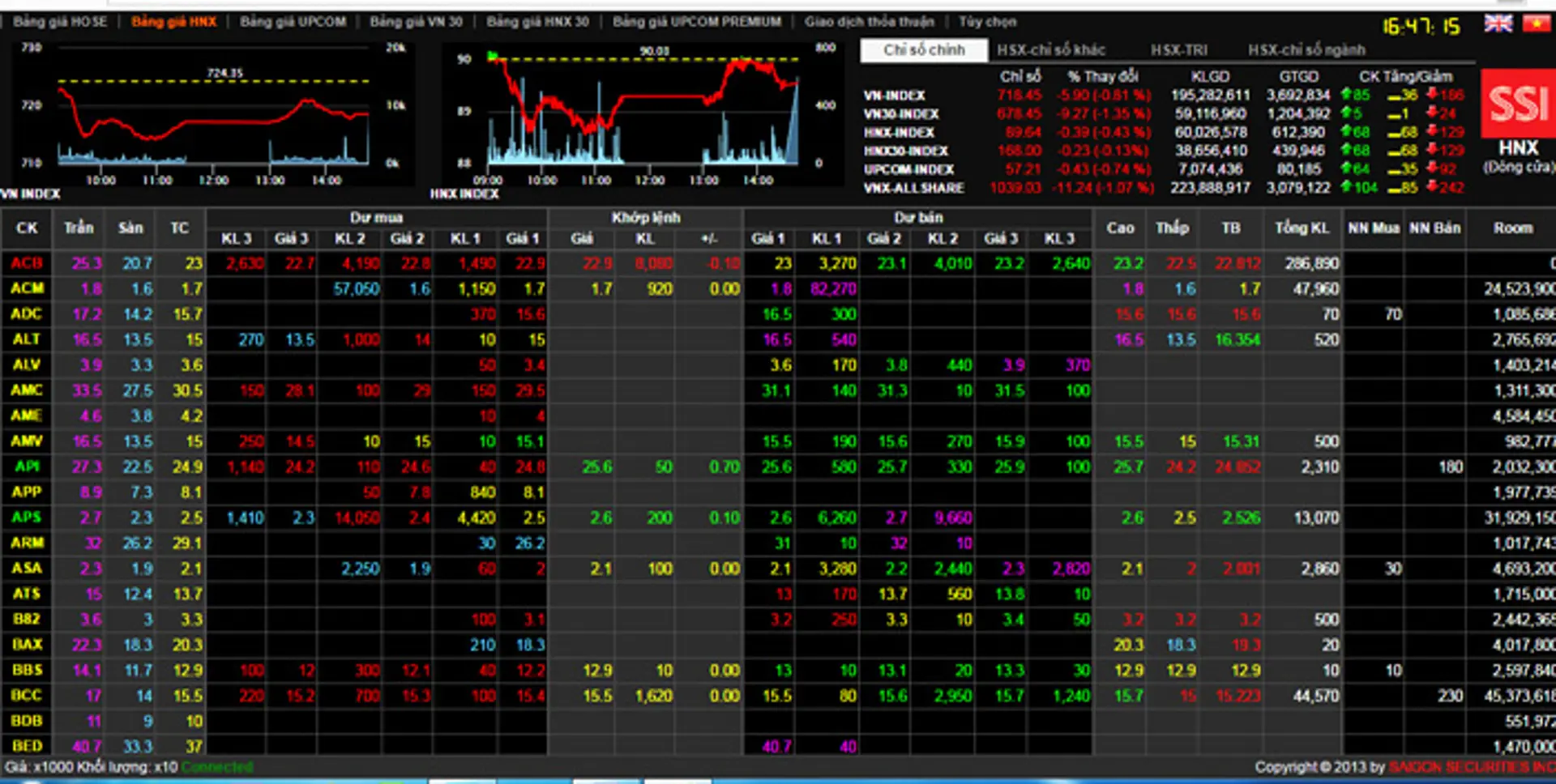The width and height of the screenshot is (1556, 784).
Task: Click the Connected status text
Action: click(x=216, y=766)
